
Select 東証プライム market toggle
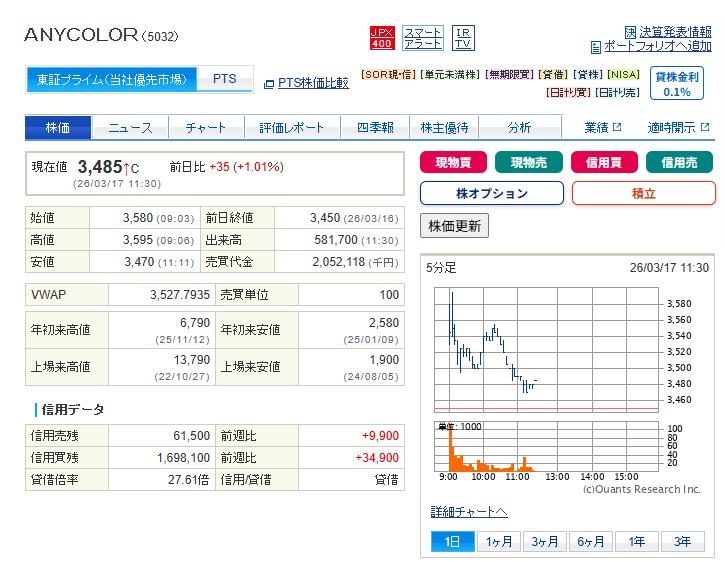[111, 79]
